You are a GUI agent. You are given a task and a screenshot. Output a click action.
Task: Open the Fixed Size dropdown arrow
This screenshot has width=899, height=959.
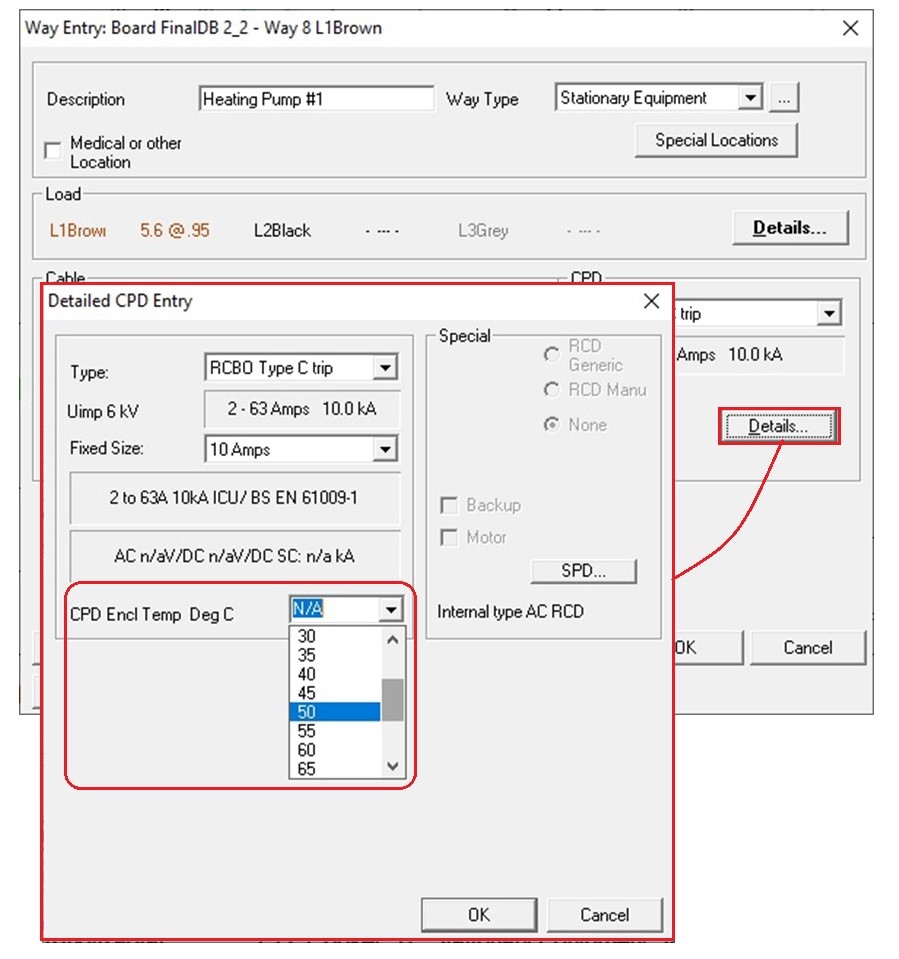(385, 450)
